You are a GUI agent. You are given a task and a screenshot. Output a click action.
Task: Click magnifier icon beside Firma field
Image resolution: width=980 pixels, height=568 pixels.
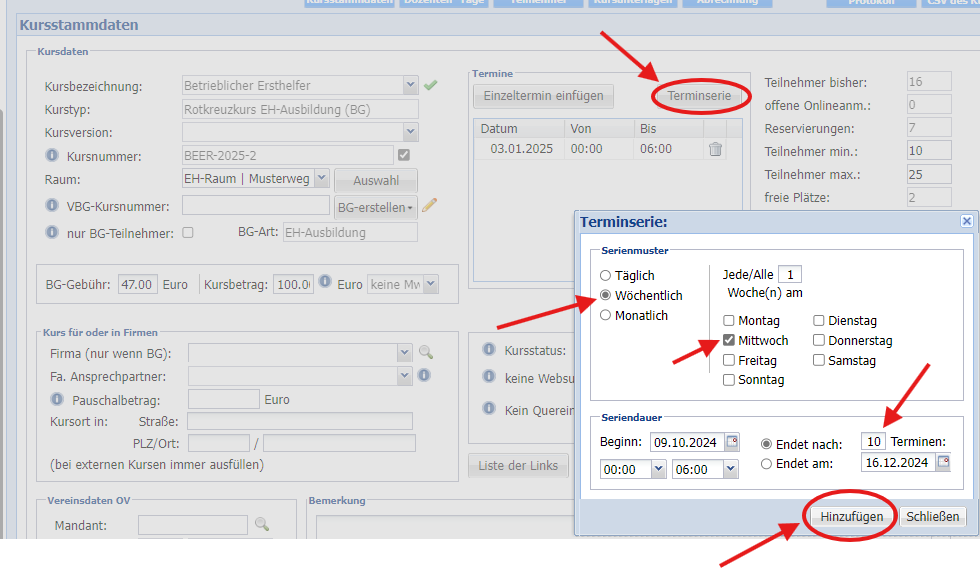pyautogui.click(x=426, y=352)
